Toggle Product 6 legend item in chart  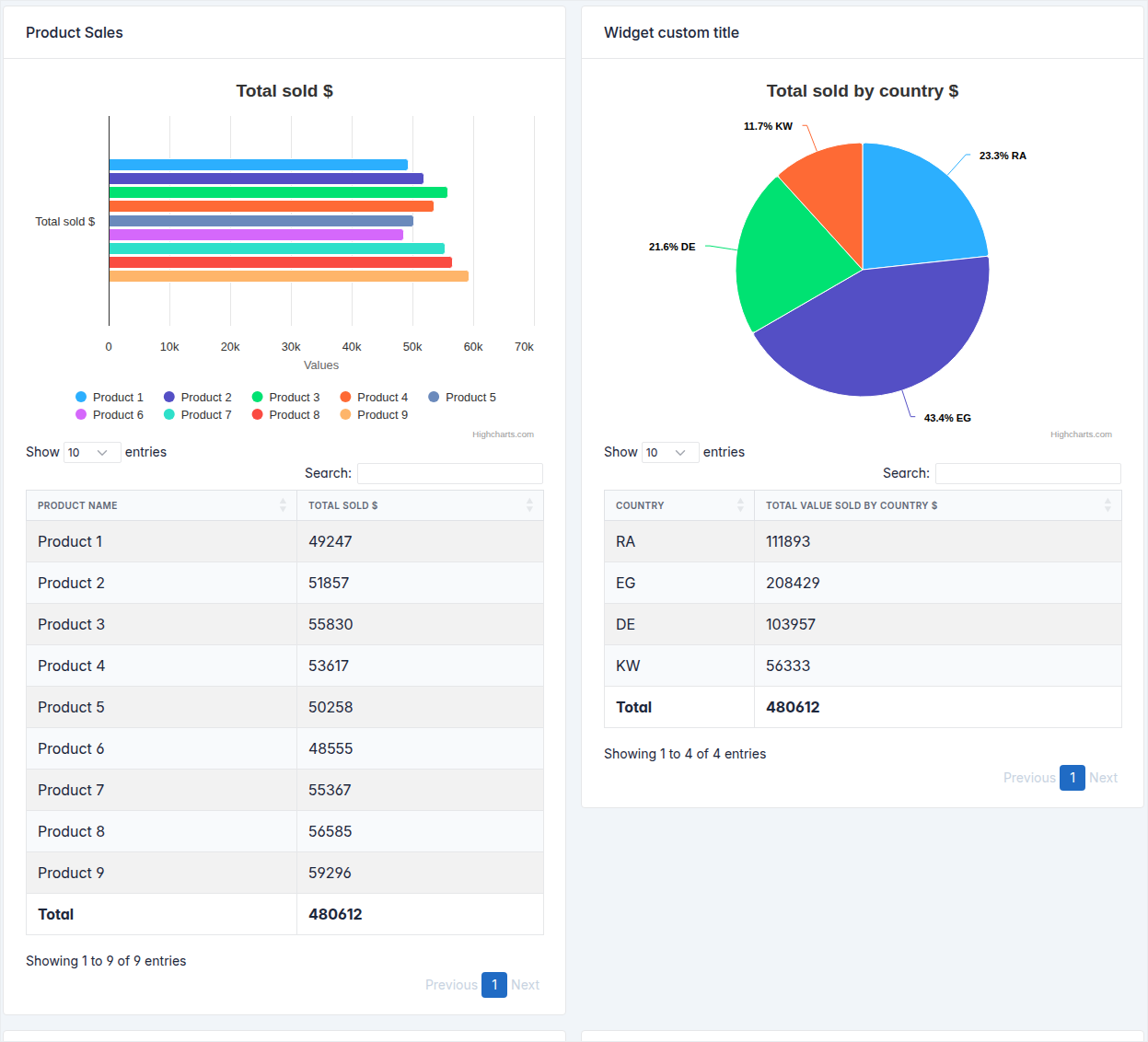tap(110, 415)
